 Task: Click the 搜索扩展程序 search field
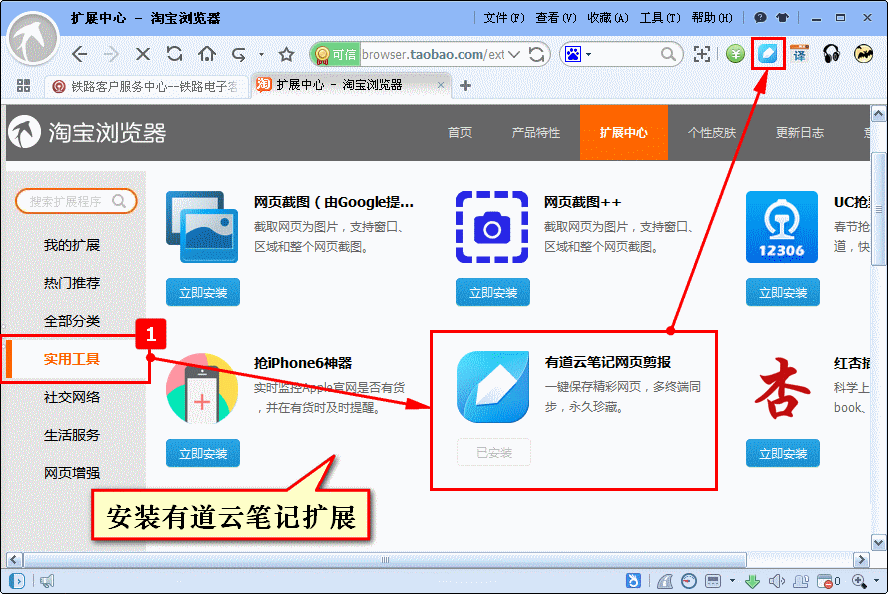click(x=76, y=201)
